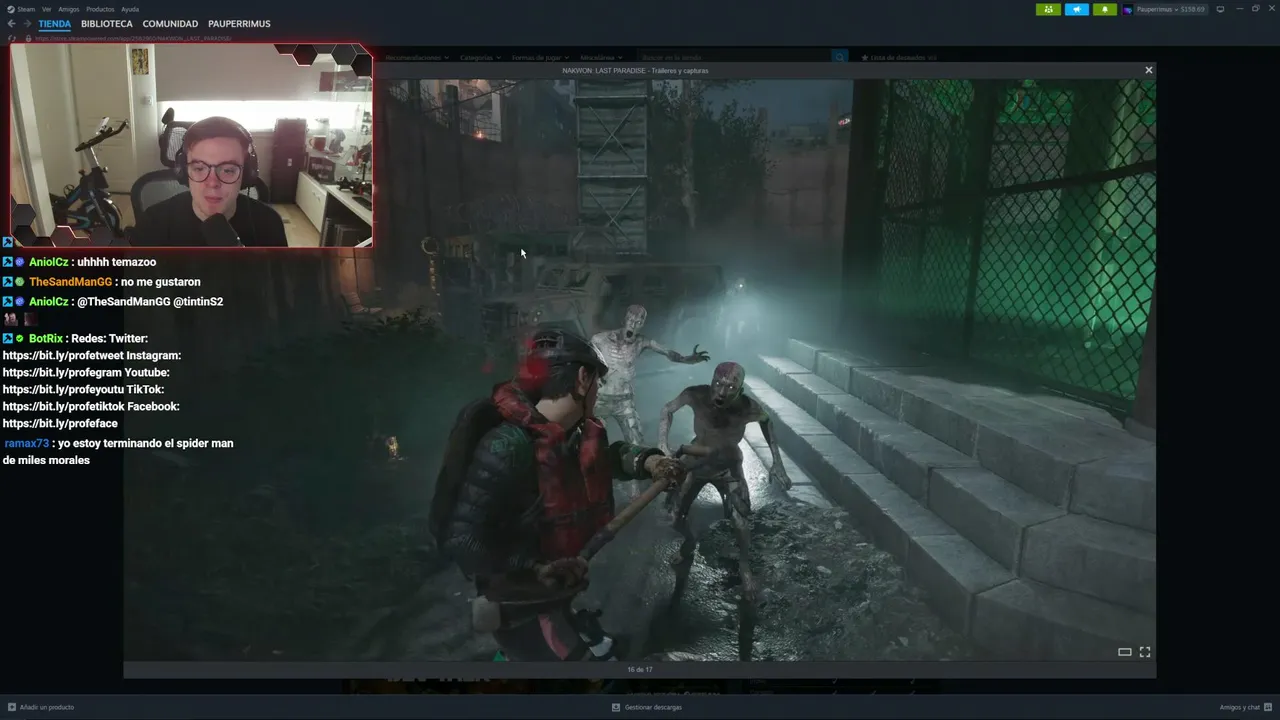The width and height of the screenshot is (1280, 720).
Task: Click badge icon beside BotRix
Action: [19, 339]
